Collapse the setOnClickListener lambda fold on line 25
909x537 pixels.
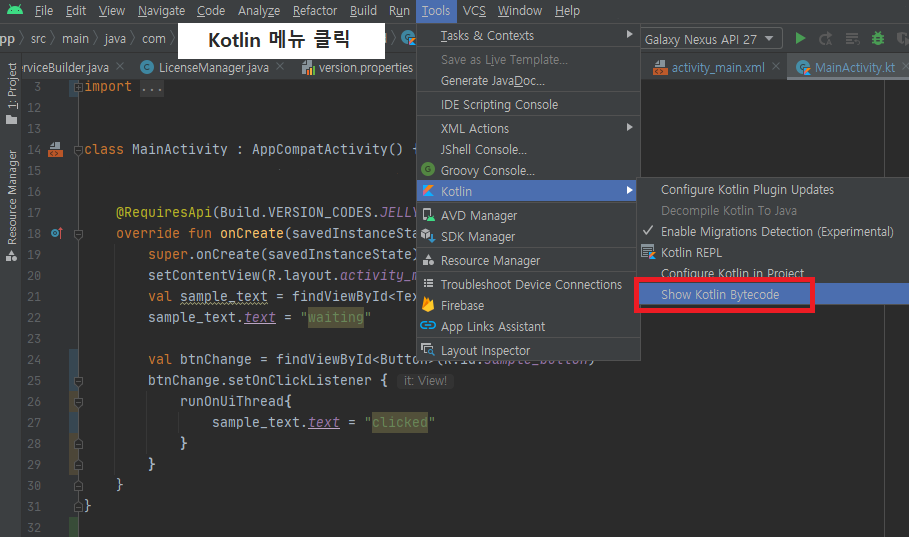[x=78, y=381]
